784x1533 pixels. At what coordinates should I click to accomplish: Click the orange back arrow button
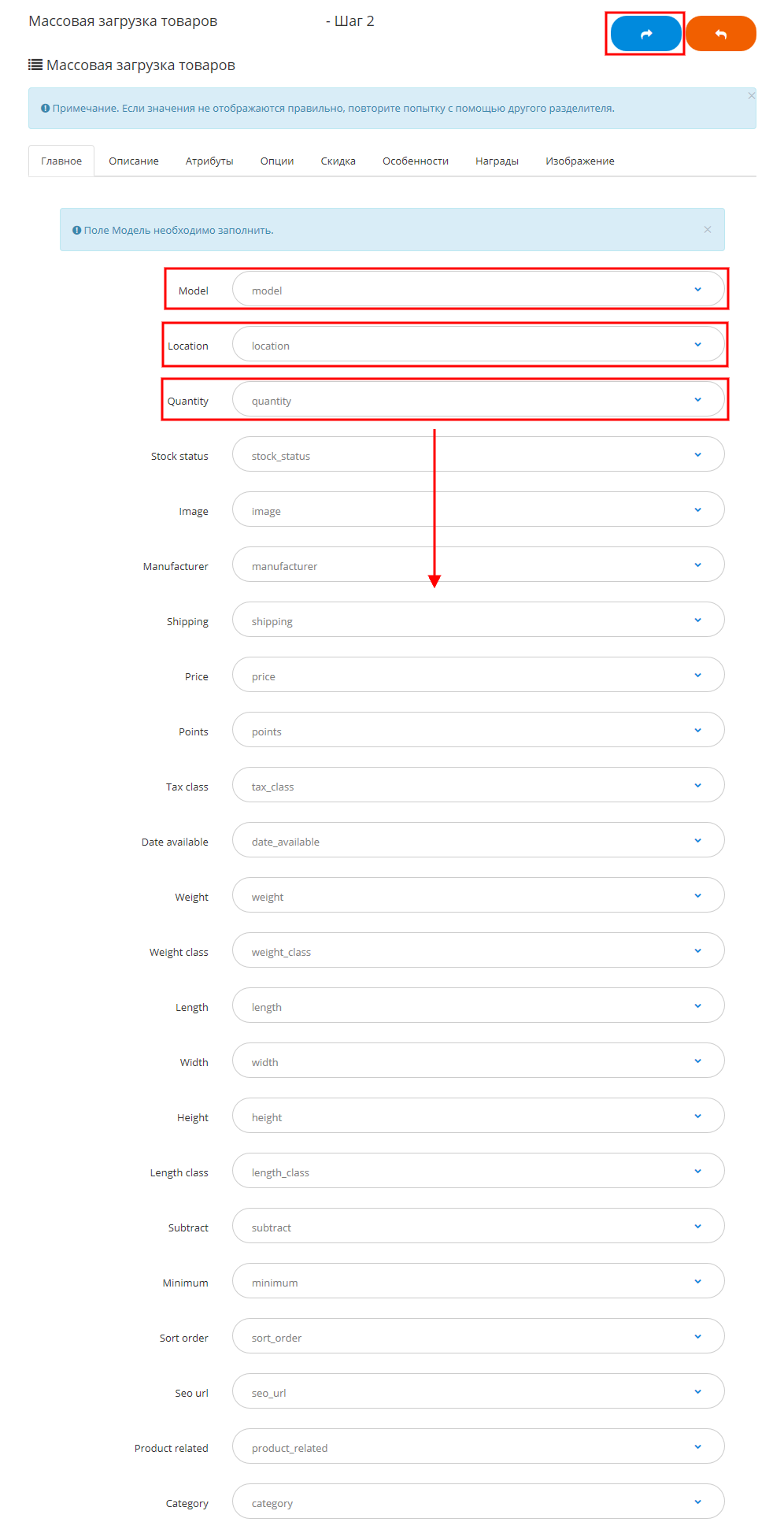tap(720, 34)
